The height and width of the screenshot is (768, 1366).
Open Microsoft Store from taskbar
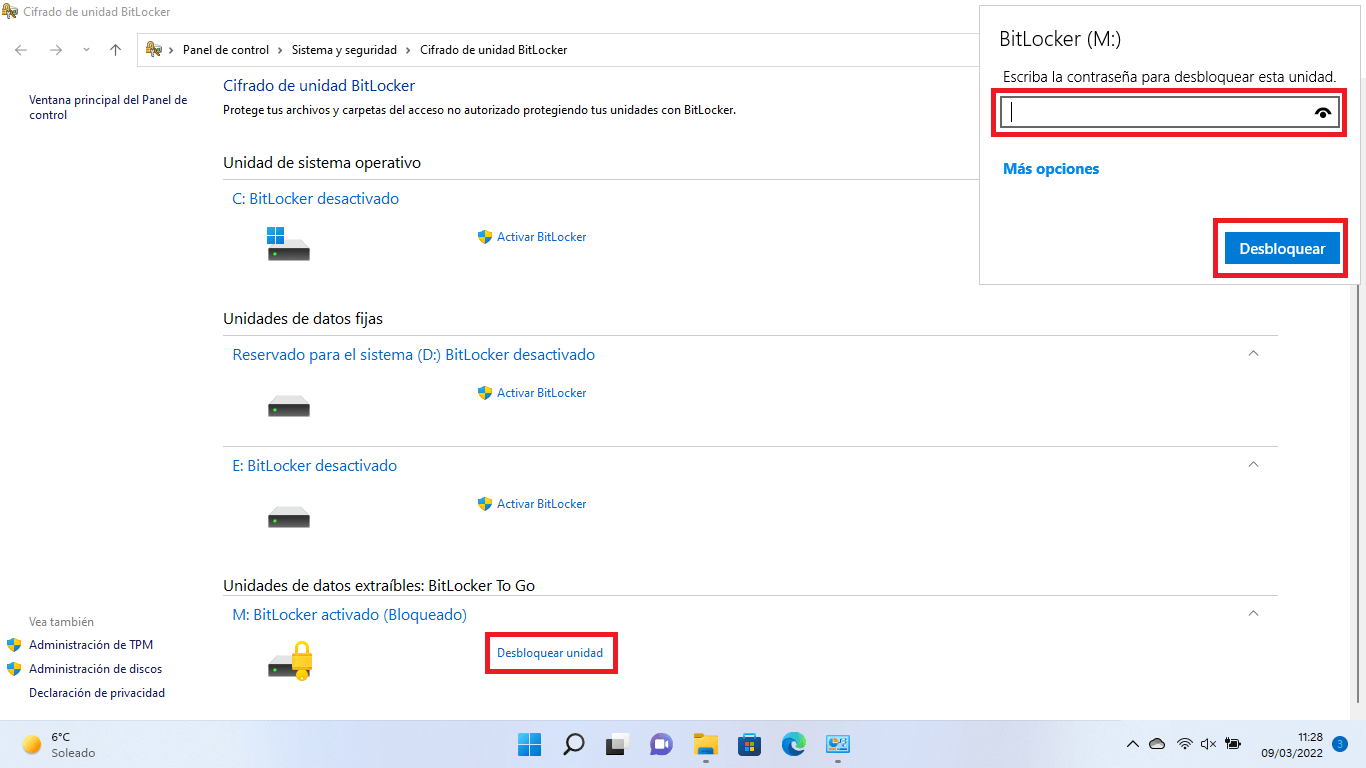pos(750,744)
